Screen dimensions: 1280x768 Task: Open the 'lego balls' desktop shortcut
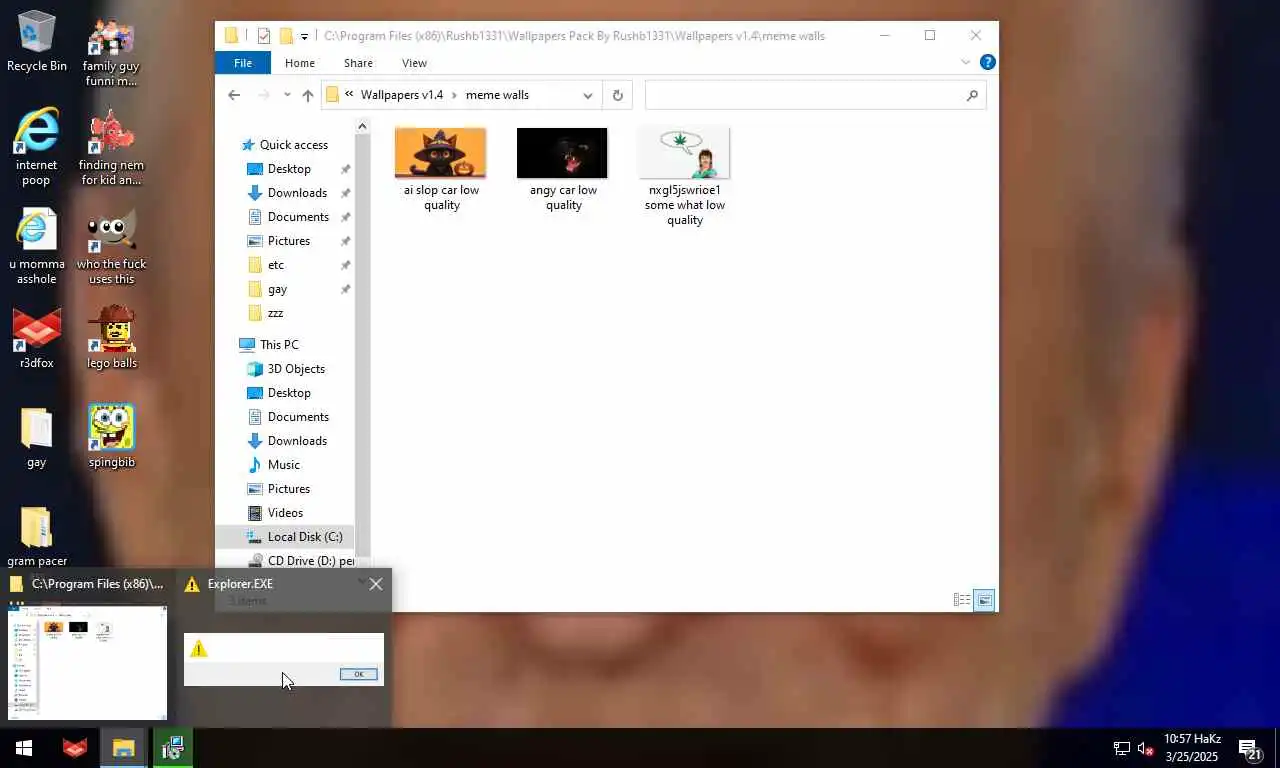pyautogui.click(x=111, y=338)
